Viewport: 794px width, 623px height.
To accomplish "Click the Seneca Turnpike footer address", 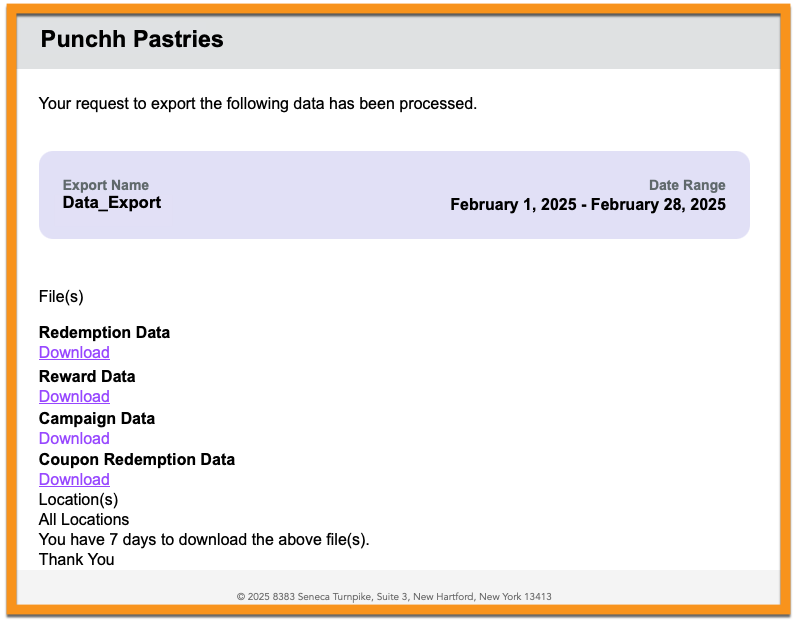I will point(394,597).
